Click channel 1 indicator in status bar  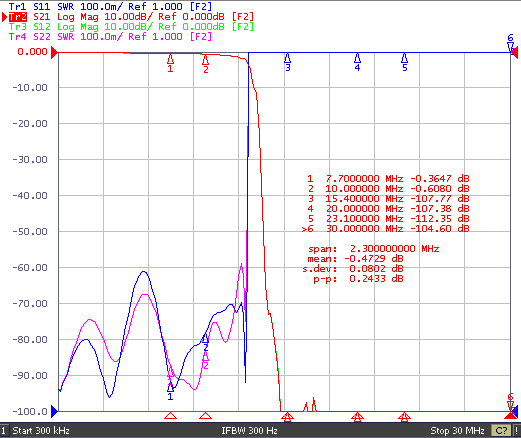(4, 431)
